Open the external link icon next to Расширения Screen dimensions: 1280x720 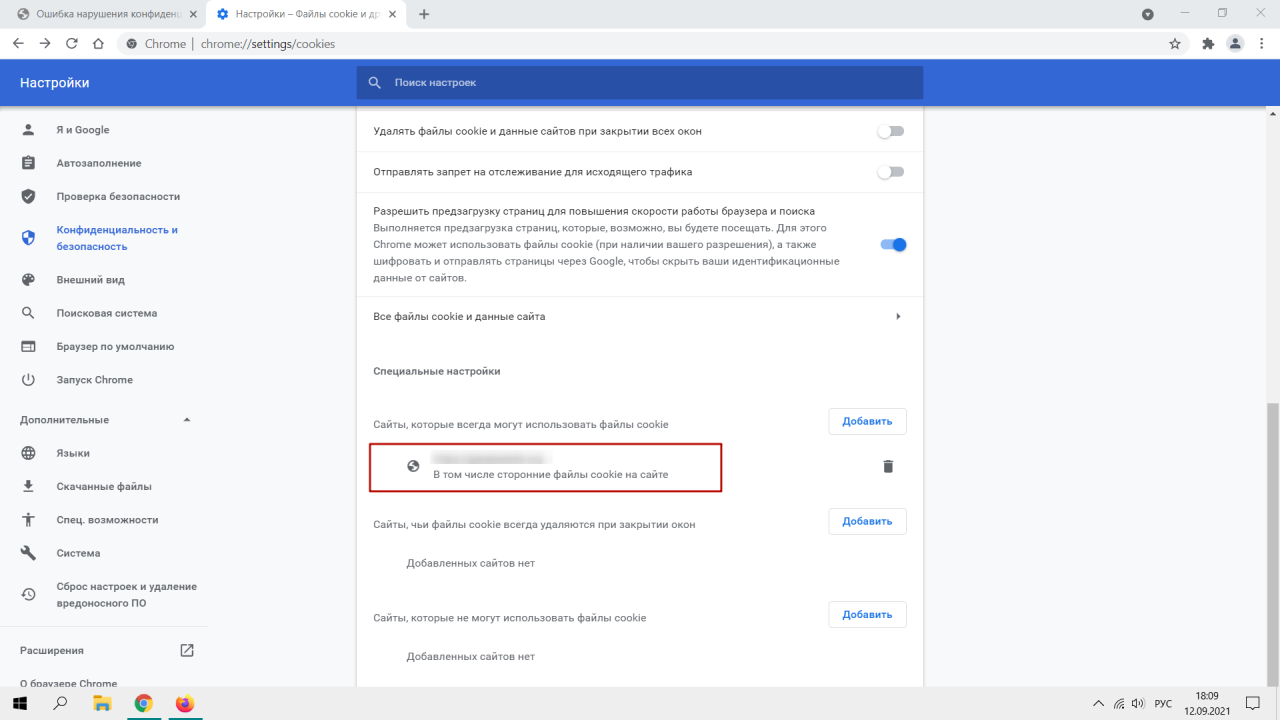[186, 650]
